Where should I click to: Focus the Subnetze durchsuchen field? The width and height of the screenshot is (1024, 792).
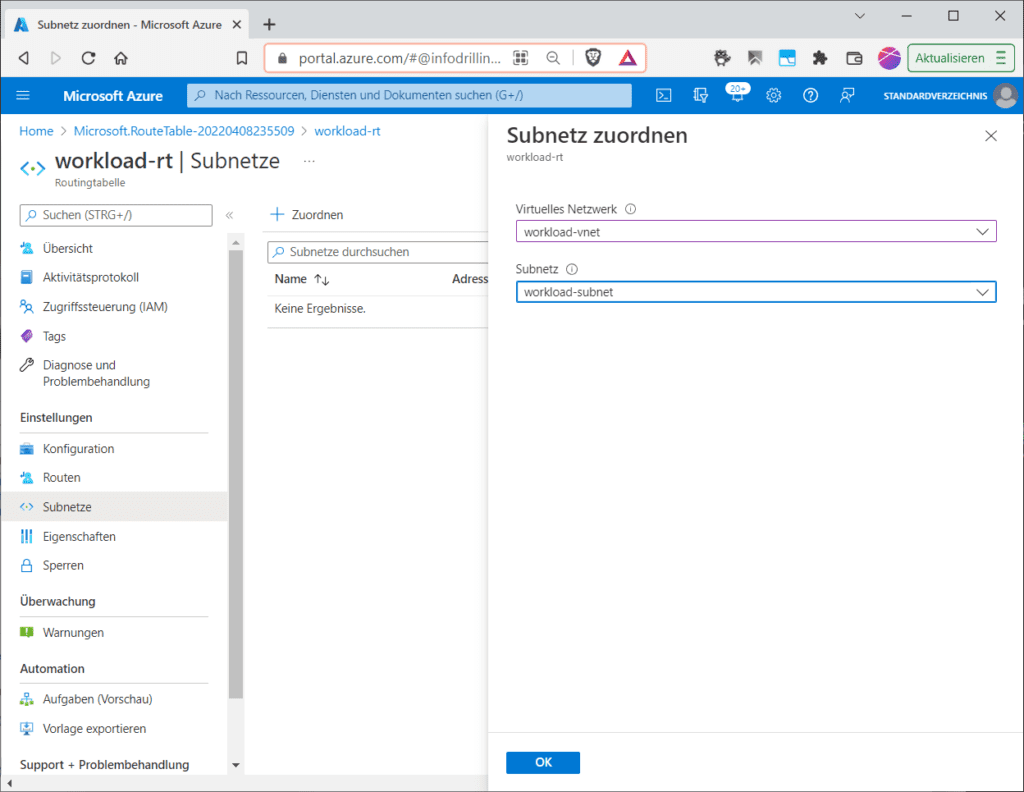click(378, 252)
